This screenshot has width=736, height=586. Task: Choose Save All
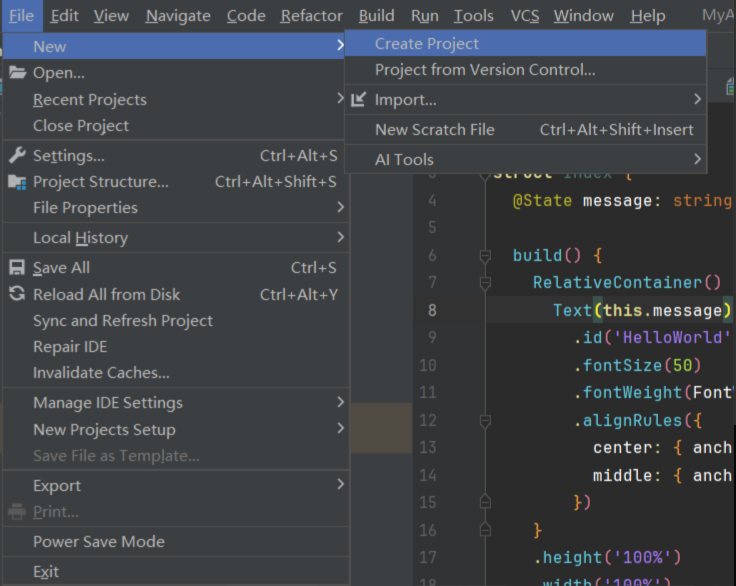(x=176, y=268)
